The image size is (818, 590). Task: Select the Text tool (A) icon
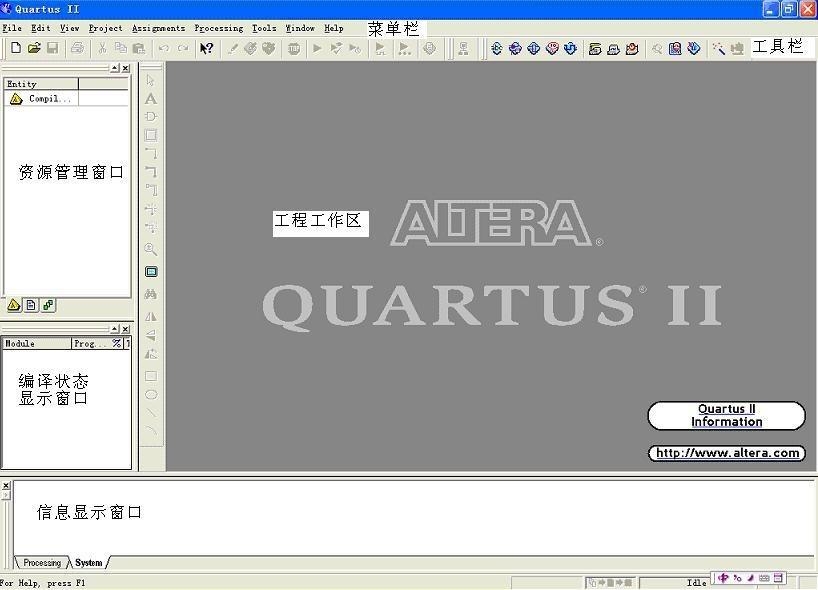tap(151, 99)
